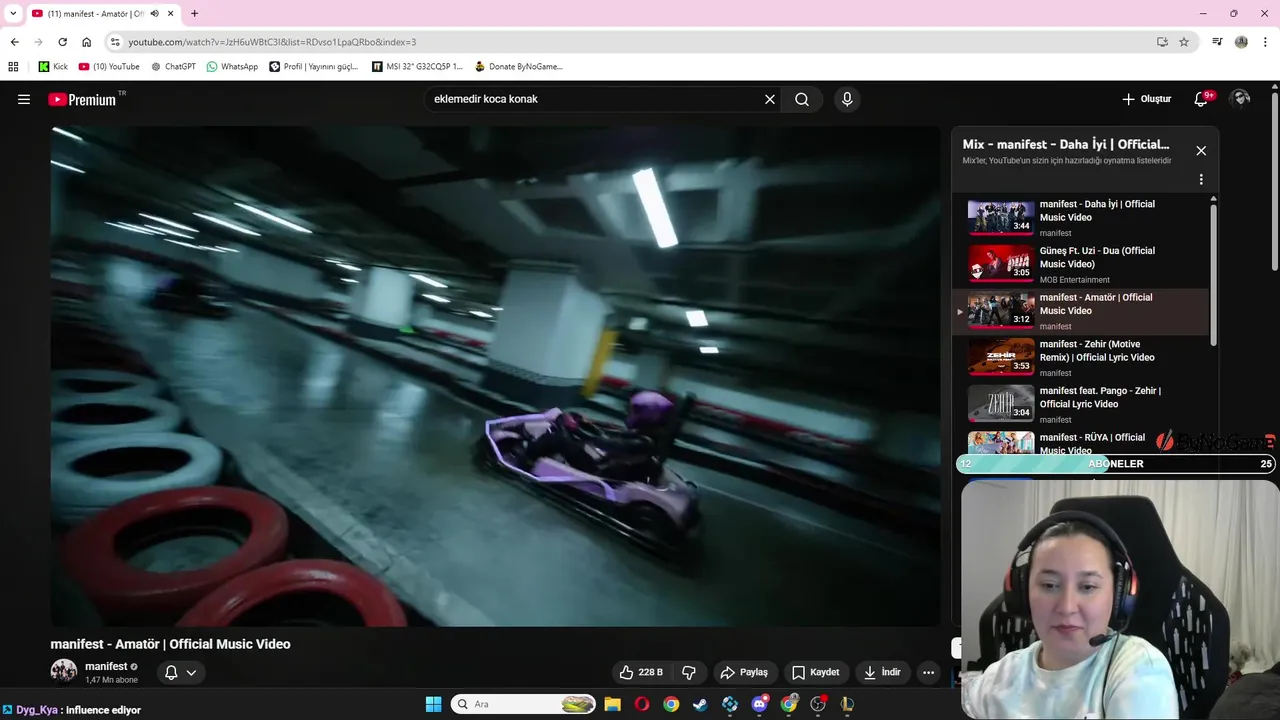Screen dimensions: 1280x720
Task: Go to YouTube Premium home logo
Action: (82, 99)
